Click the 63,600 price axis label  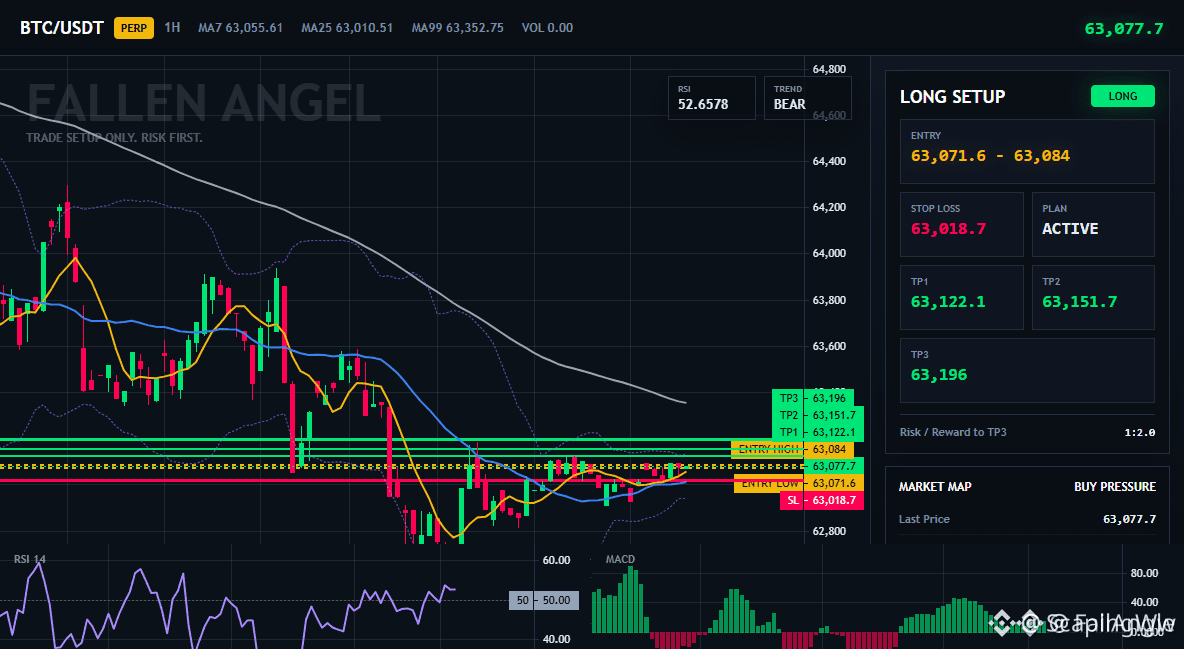[x=829, y=346]
